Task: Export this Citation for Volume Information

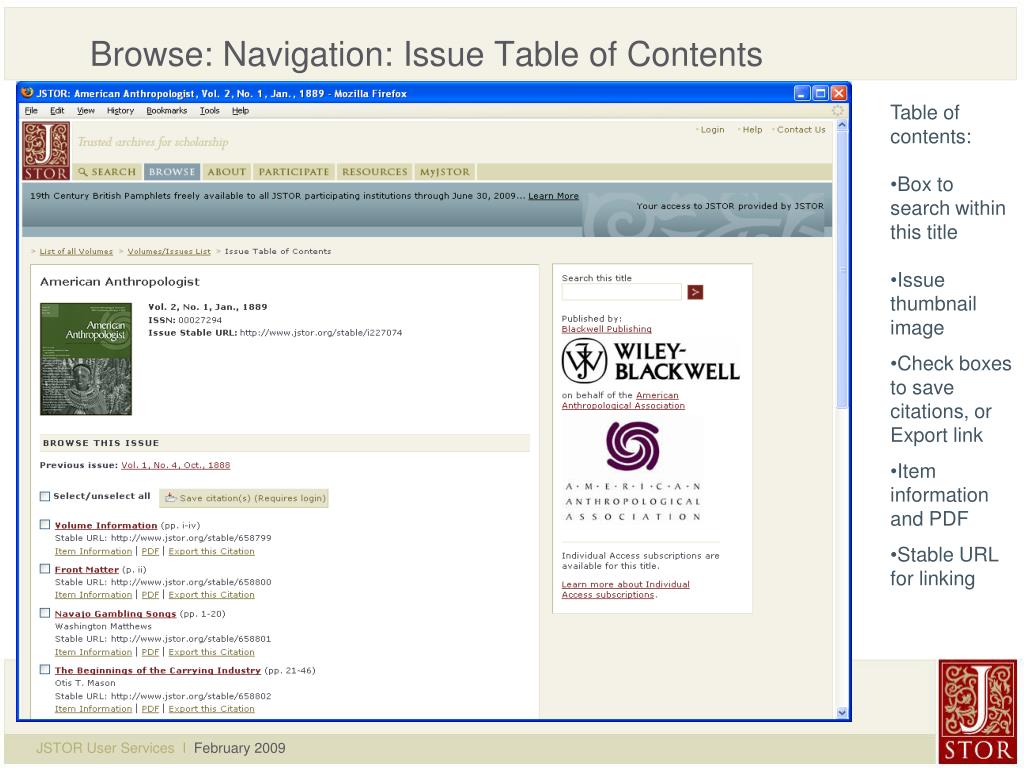Action: click(212, 551)
